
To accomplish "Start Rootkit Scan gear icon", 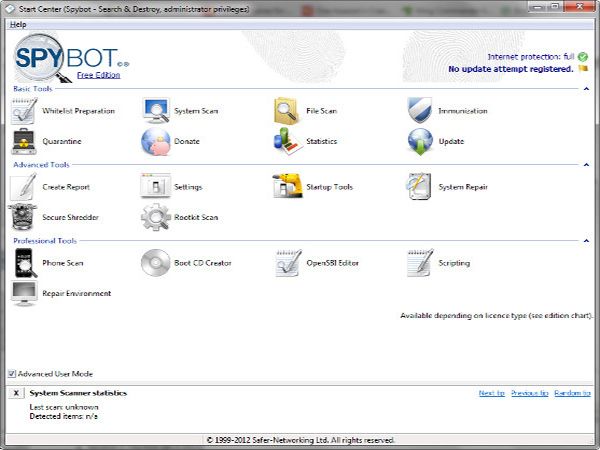I will pyautogui.click(x=156, y=217).
